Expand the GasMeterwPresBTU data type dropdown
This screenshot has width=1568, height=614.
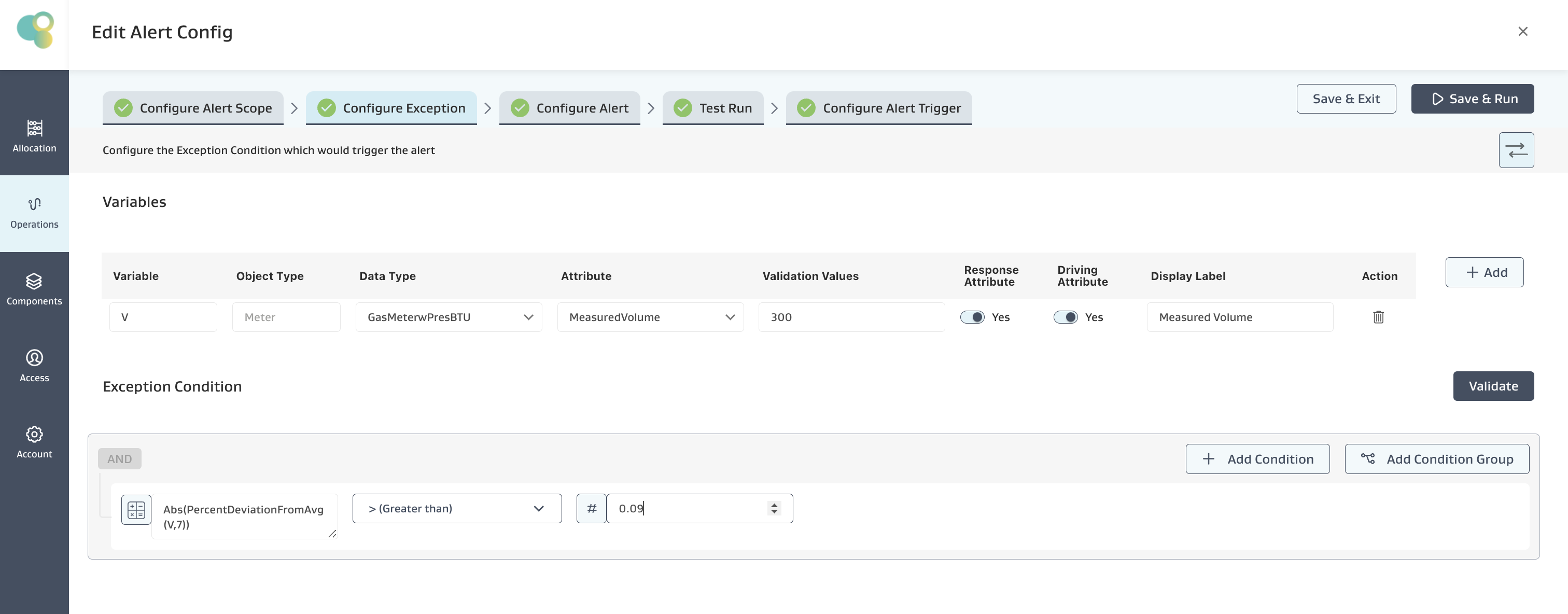(x=449, y=317)
